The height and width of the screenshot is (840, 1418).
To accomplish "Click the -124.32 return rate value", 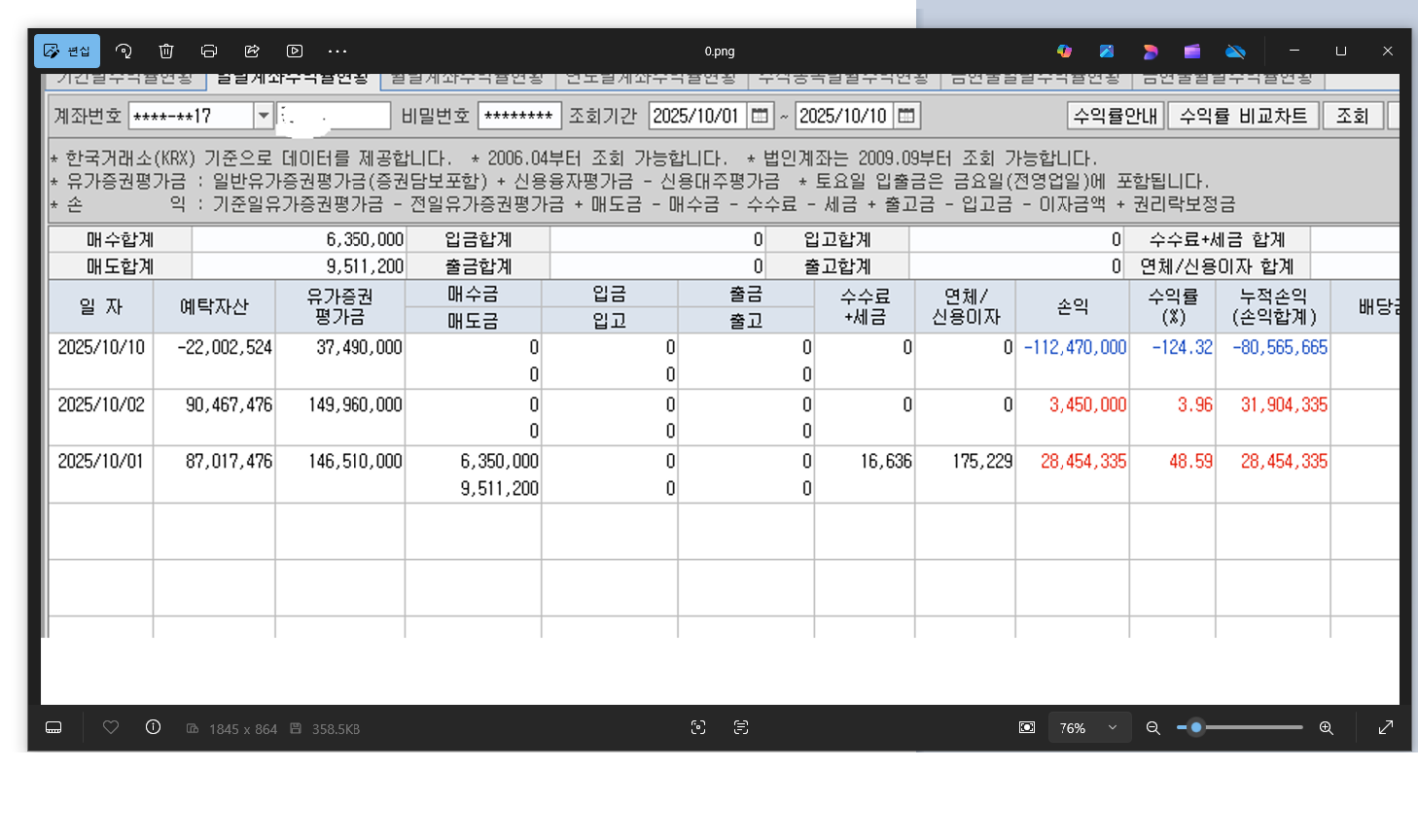I will [1183, 347].
